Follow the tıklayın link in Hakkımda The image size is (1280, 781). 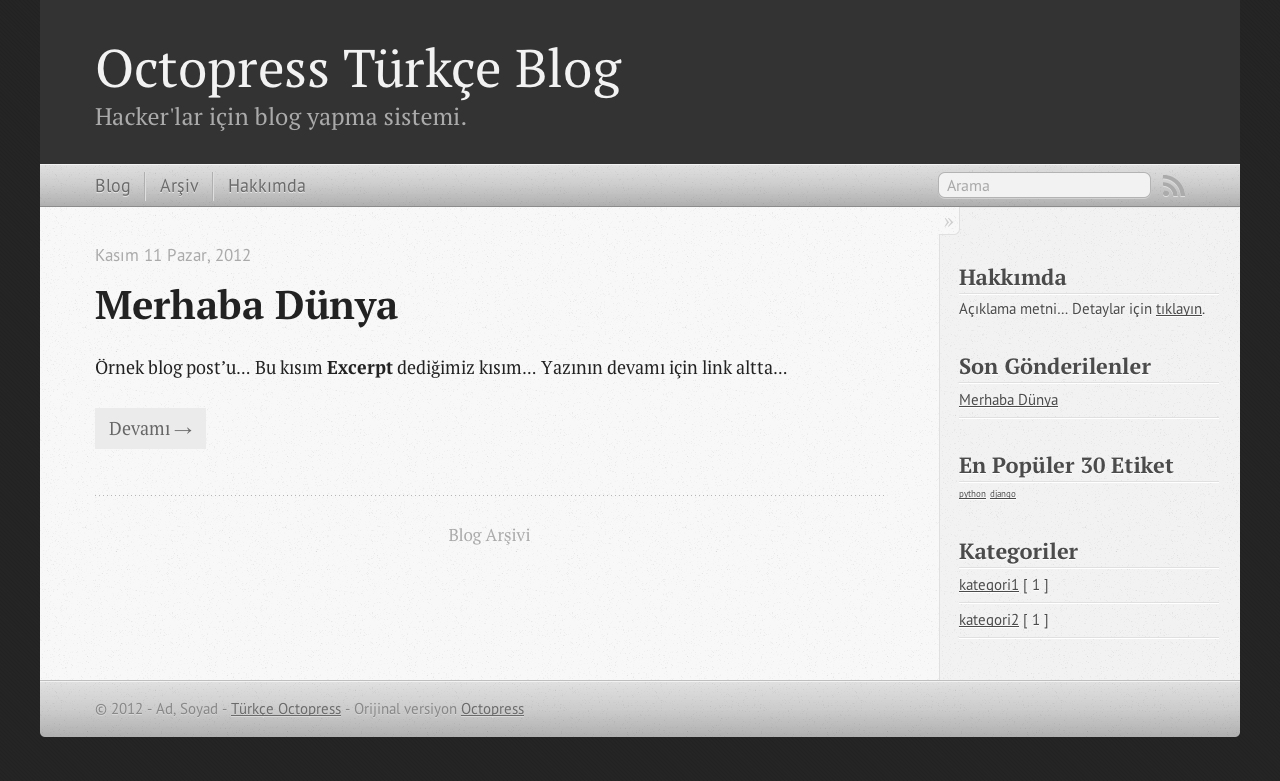[1179, 309]
